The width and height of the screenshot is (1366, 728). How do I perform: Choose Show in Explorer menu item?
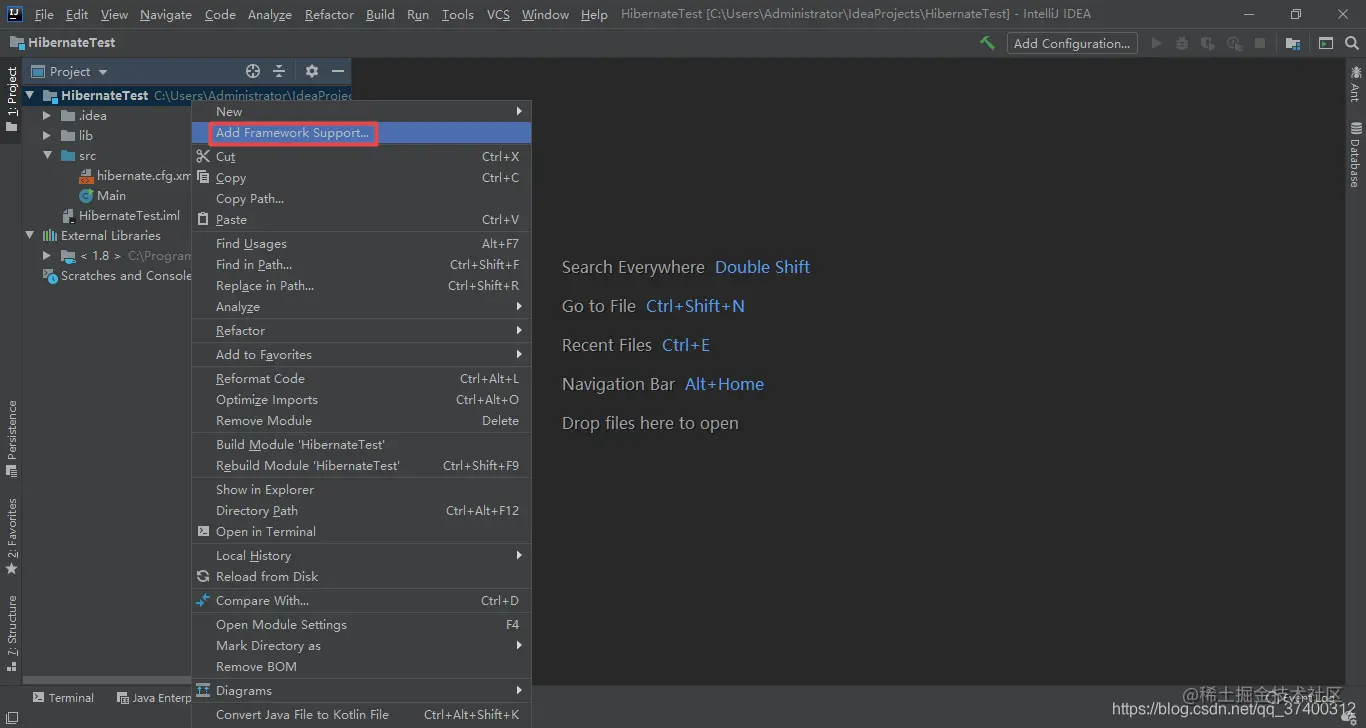pos(361,489)
